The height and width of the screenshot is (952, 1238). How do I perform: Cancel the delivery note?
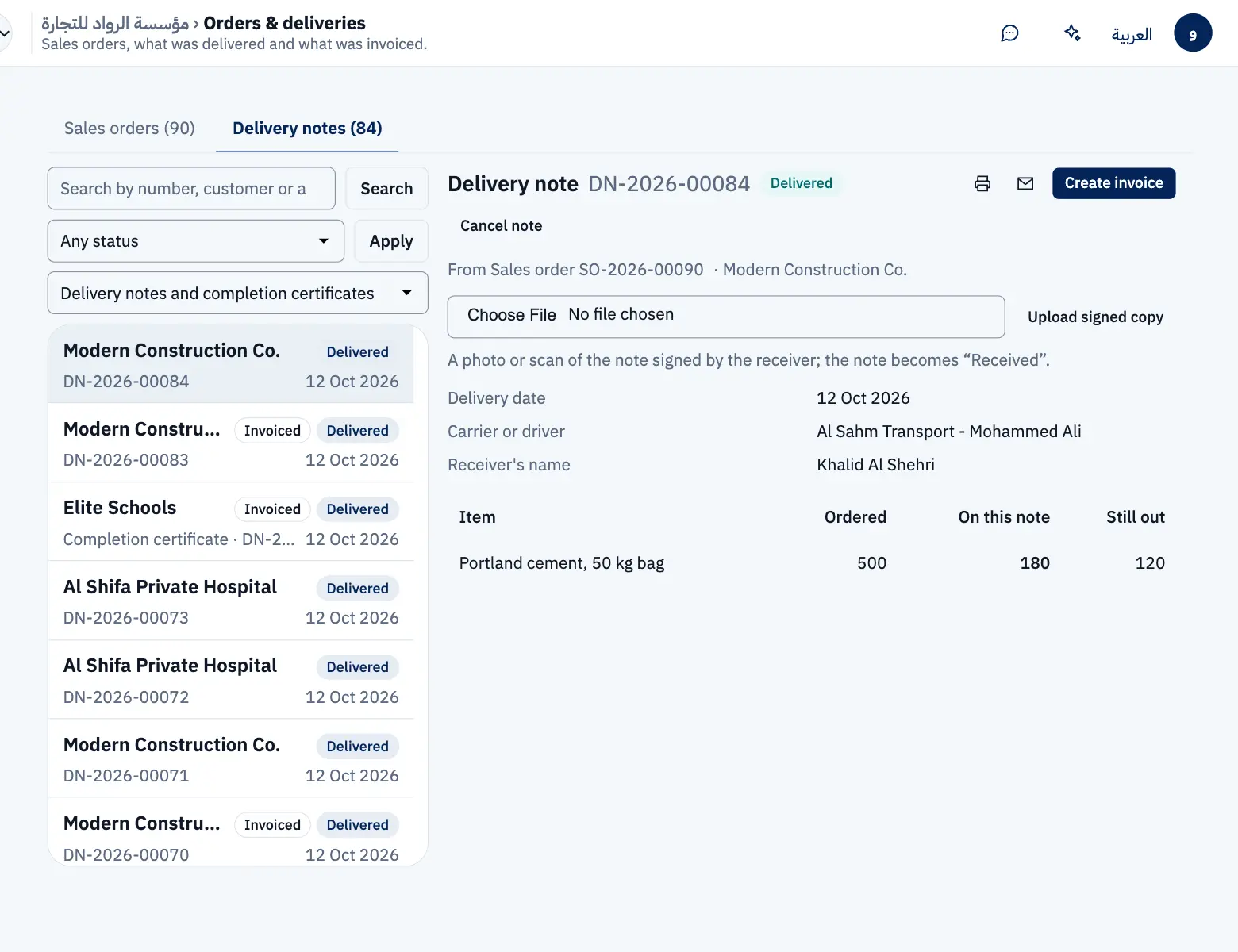pos(502,226)
